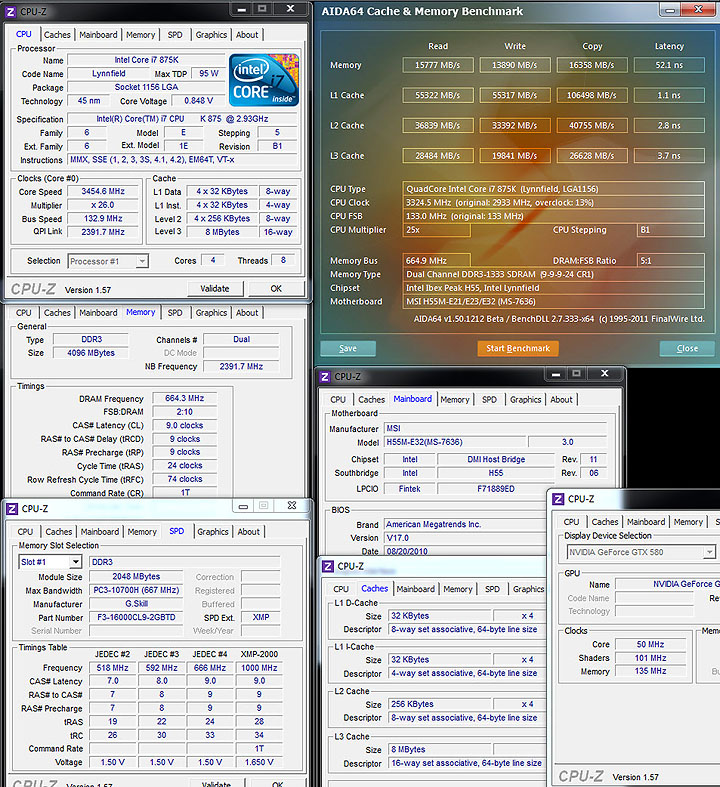Minimize the CPU-Z Mainboard window
This screenshot has width=720, height=787.
point(556,374)
